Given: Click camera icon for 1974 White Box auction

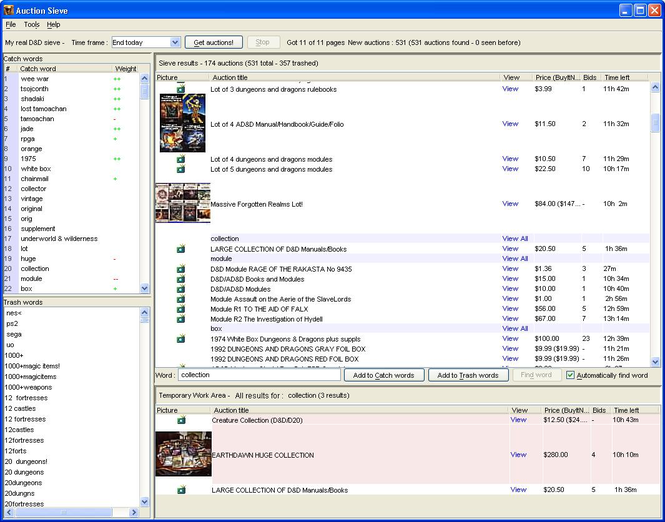Looking at the screenshot, I should 181,339.
